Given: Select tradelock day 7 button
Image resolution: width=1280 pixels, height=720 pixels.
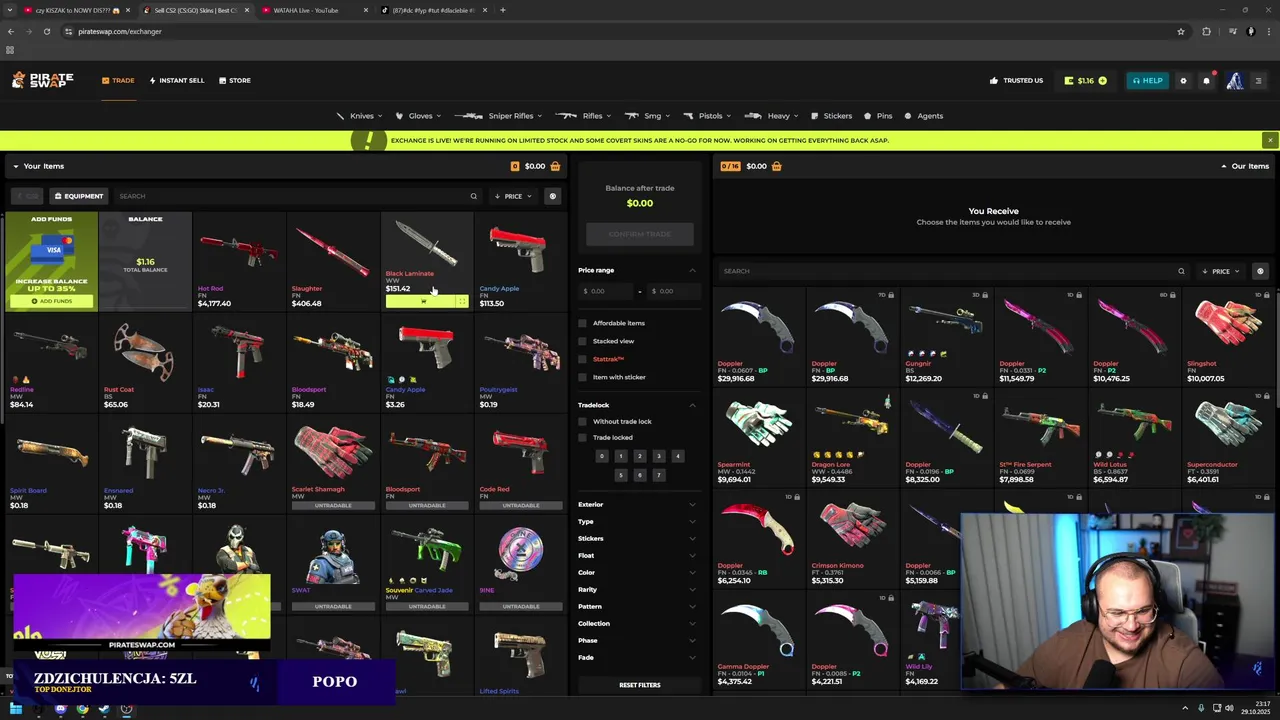Looking at the screenshot, I should pos(658,475).
